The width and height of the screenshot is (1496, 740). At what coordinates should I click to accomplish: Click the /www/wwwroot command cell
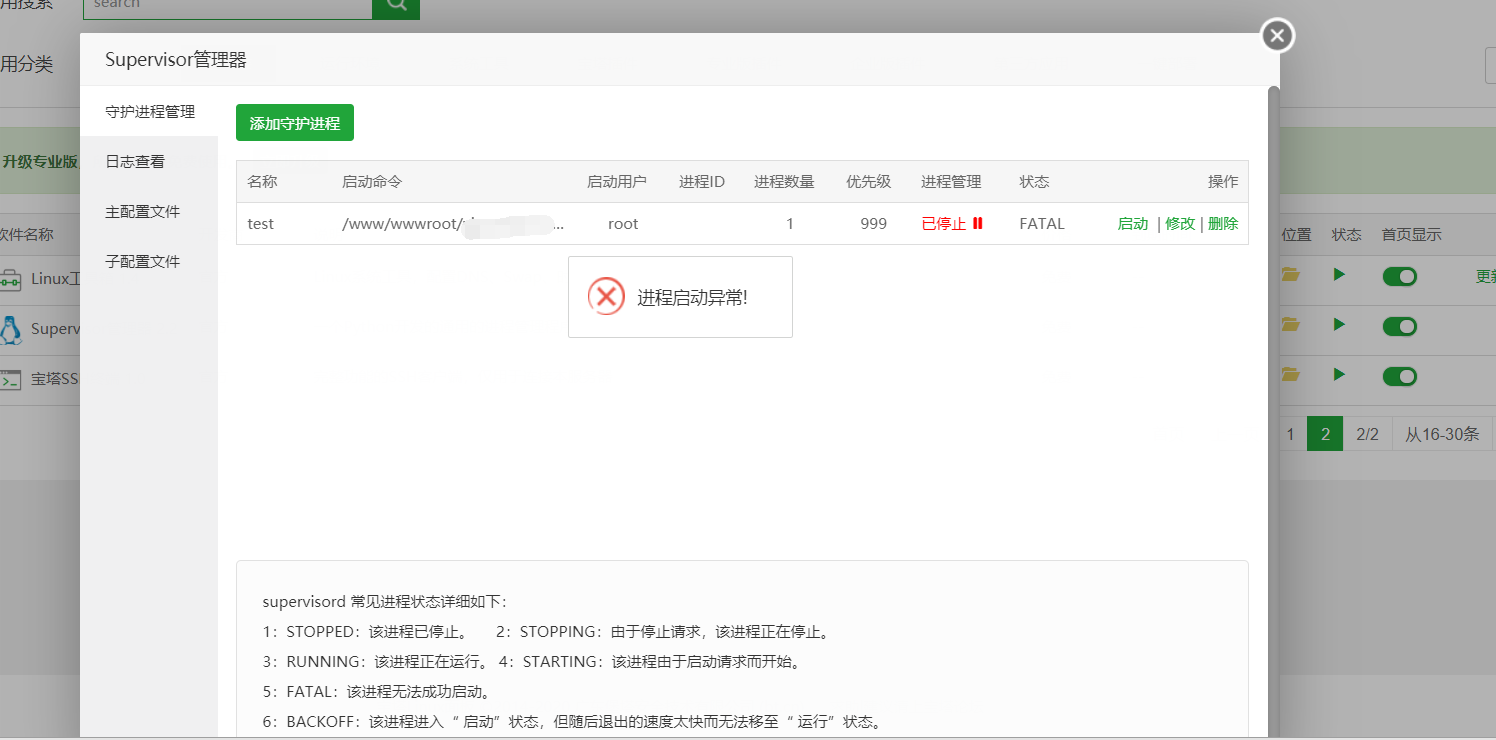454,224
